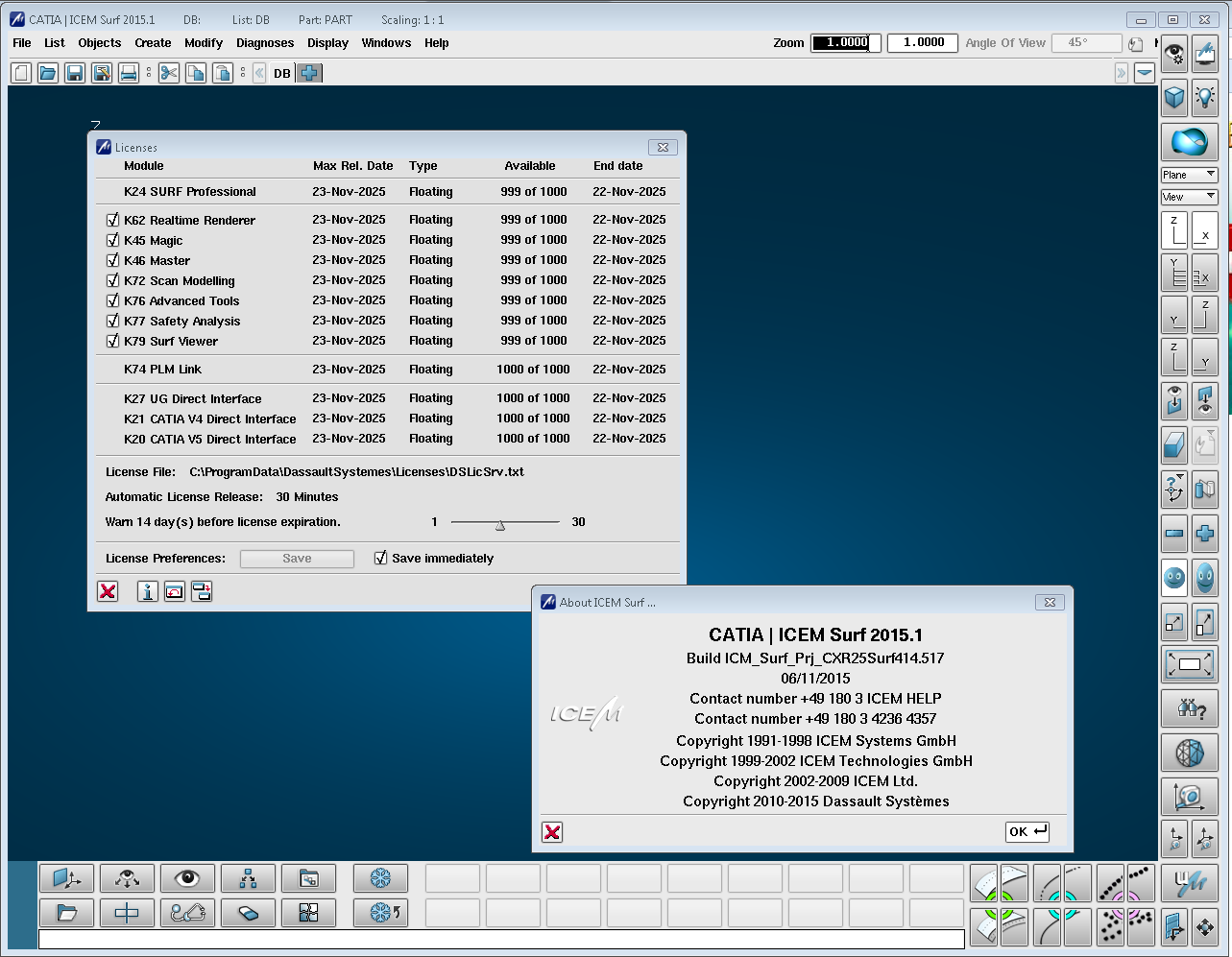The height and width of the screenshot is (957, 1232).
Task: Click the Print icon in top toolbar
Action: click(129, 73)
